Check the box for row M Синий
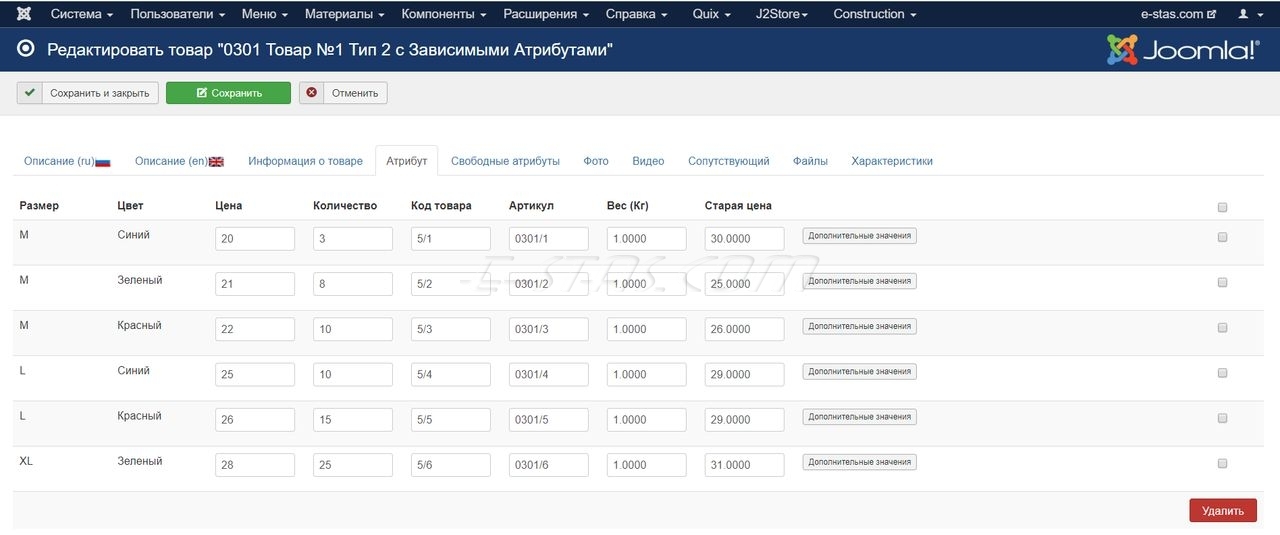The image size is (1280, 535). (1222, 238)
